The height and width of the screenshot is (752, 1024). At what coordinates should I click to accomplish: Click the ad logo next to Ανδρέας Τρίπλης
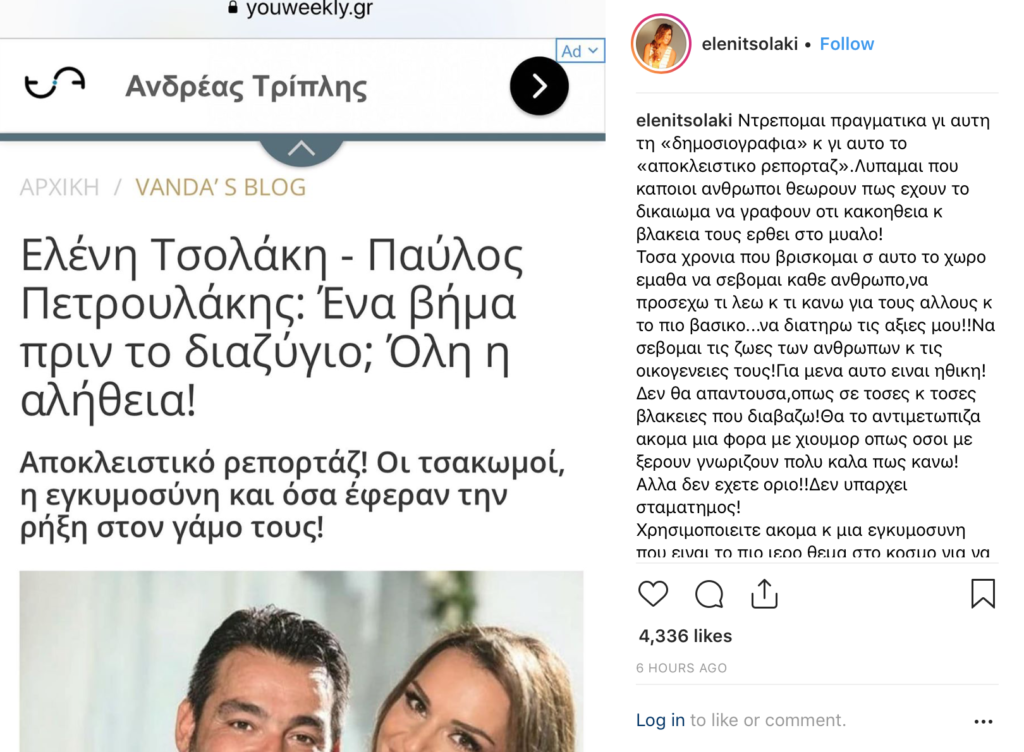pos(55,83)
